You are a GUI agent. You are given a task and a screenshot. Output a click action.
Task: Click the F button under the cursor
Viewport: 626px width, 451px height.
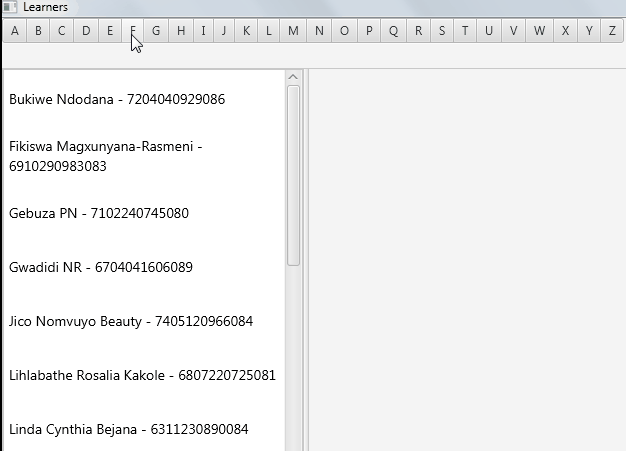(133, 31)
